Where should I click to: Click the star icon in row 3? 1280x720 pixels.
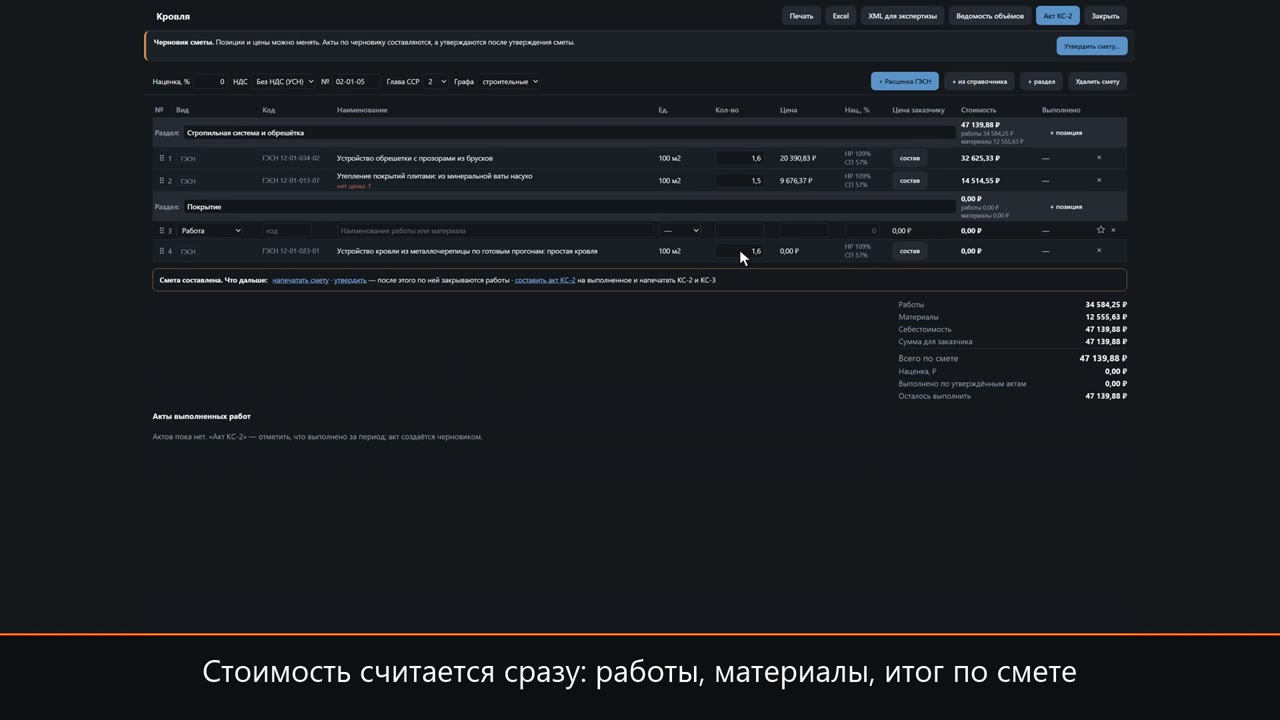[x=1101, y=230]
